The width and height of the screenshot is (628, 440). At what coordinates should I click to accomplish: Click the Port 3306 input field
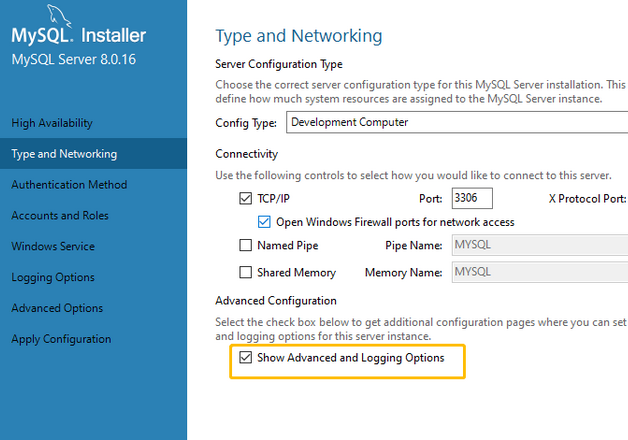(x=472, y=198)
